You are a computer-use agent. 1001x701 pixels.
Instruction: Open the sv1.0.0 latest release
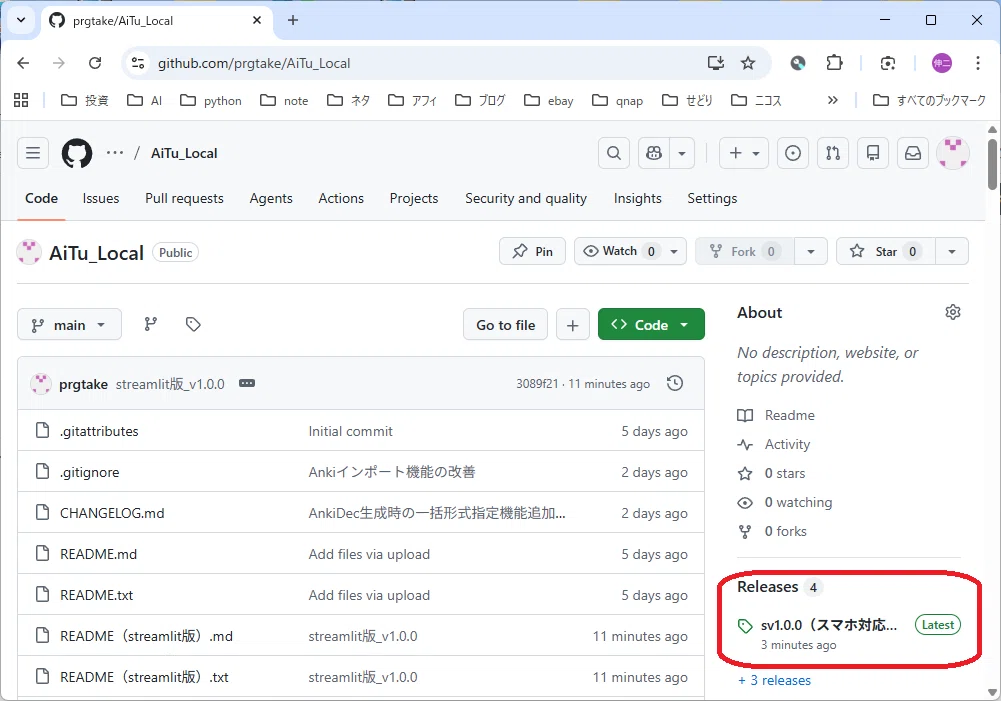tap(829, 625)
